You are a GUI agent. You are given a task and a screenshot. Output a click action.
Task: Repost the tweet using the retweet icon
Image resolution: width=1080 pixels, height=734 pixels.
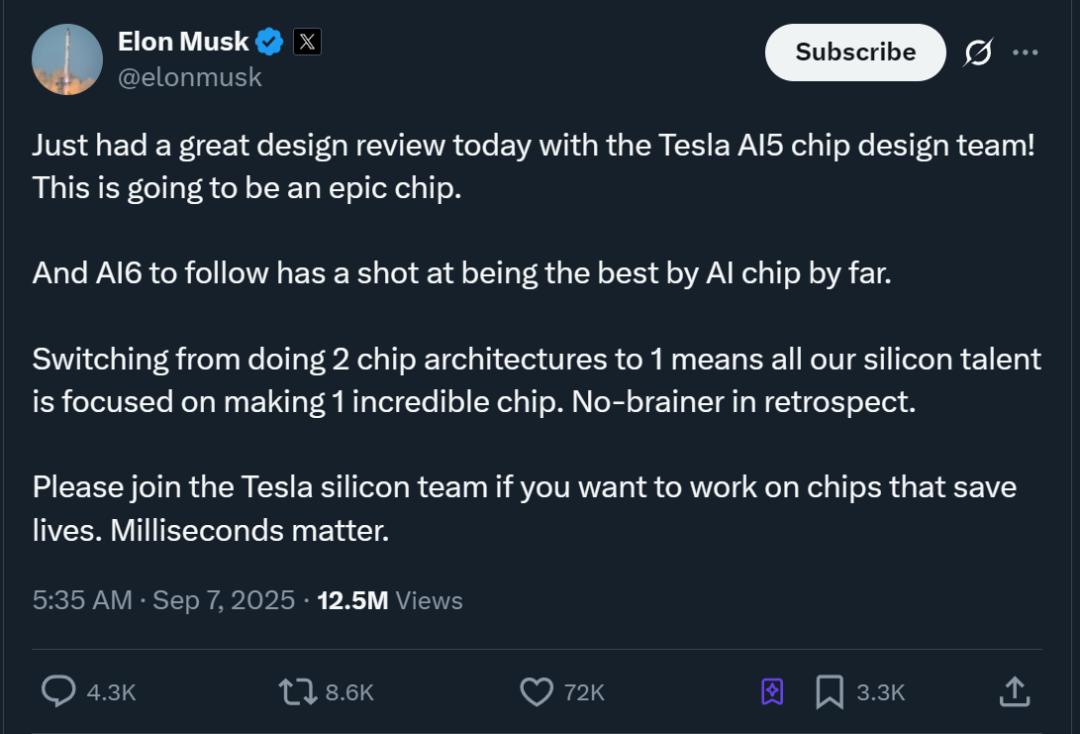(x=297, y=691)
